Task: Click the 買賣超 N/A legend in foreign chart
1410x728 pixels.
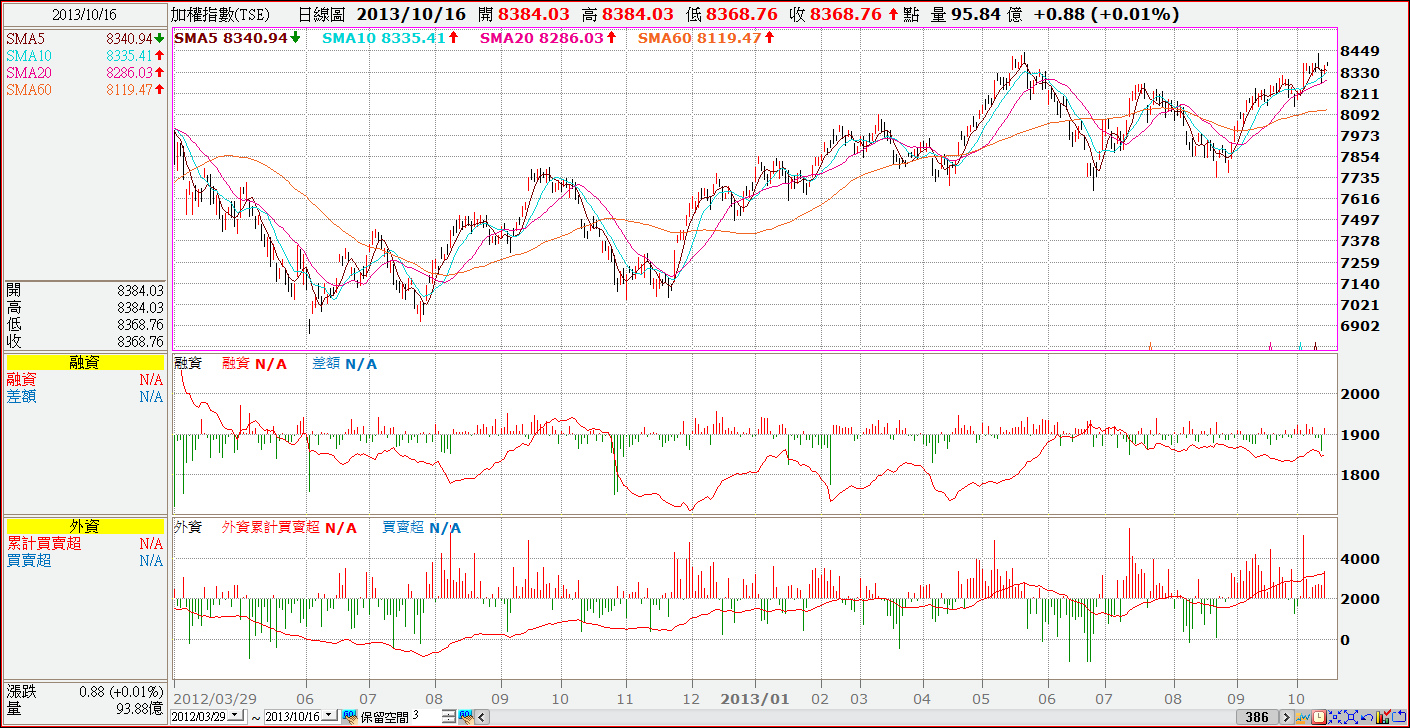Action: point(421,527)
